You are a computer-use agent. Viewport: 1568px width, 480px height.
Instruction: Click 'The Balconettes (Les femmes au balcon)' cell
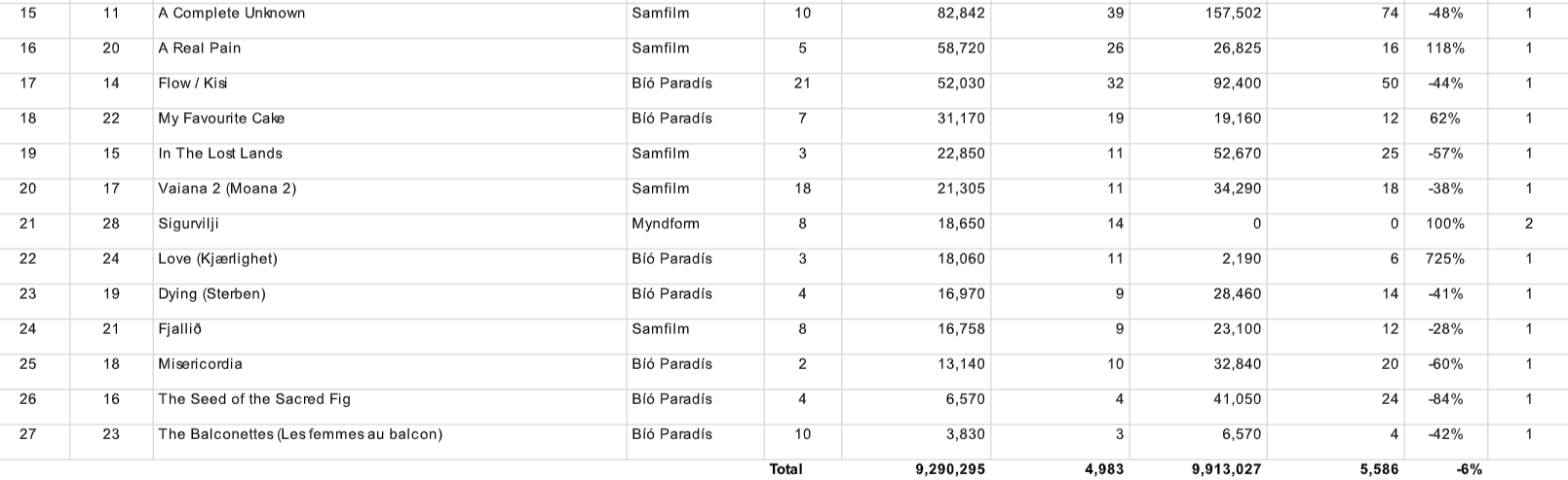click(x=300, y=434)
